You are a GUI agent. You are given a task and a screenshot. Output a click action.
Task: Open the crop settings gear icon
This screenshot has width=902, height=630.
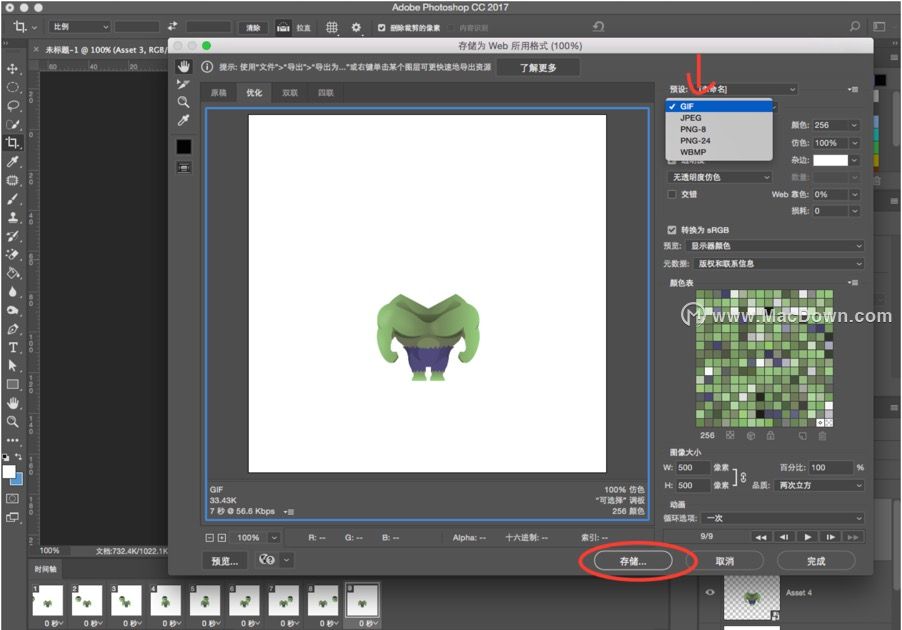click(356, 28)
